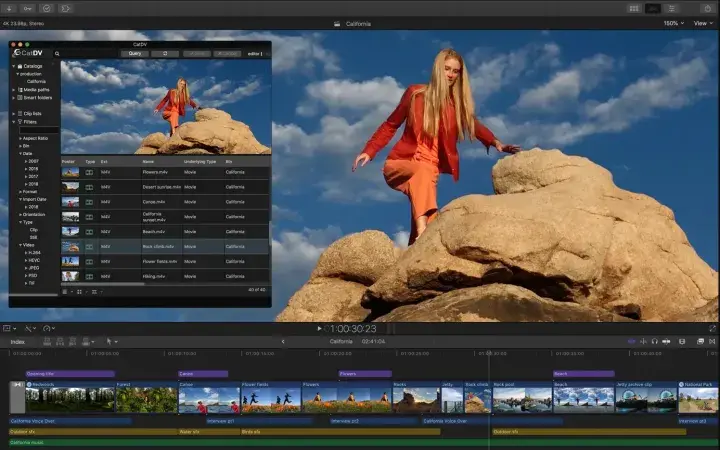
Task: Click the headphones audio icon above timeline
Action: (x=654, y=341)
